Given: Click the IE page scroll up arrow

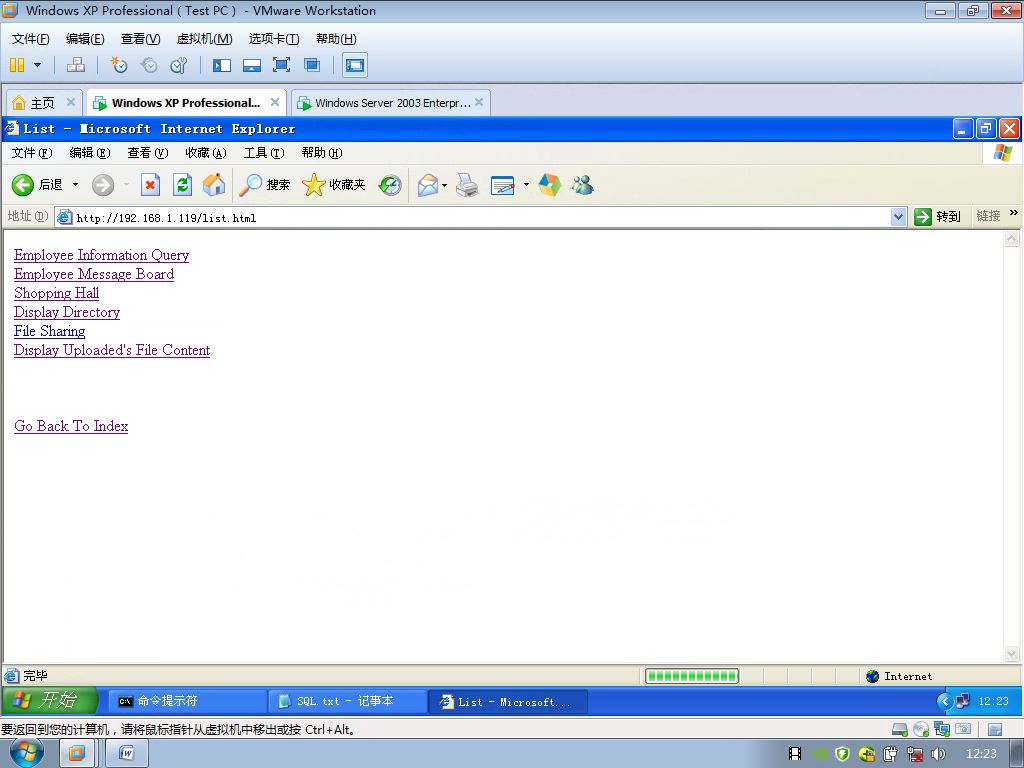Looking at the screenshot, I should click(1012, 238).
